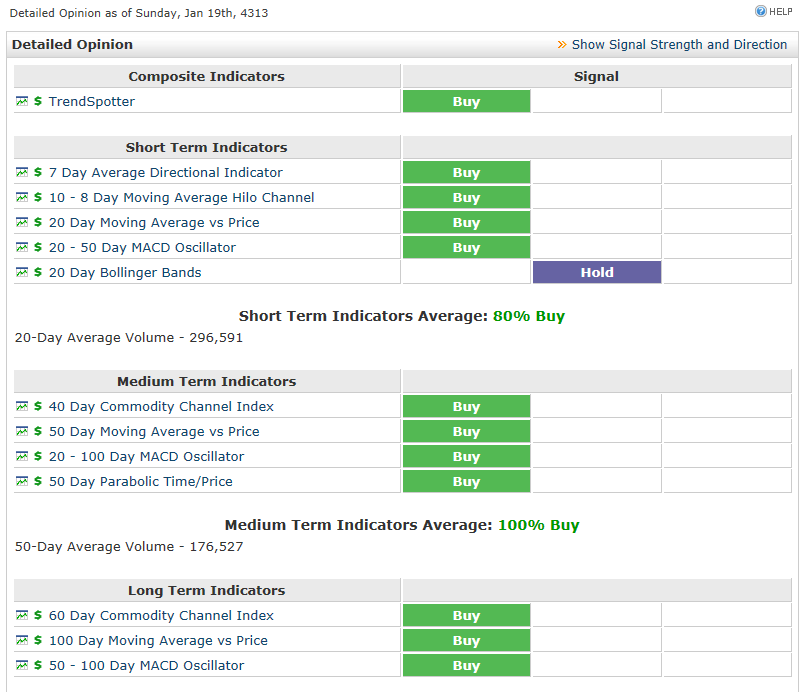Open chart icon for 7 Day Average Directional Indicator
Image resolution: width=806 pixels, height=692 pixels.
22,172
